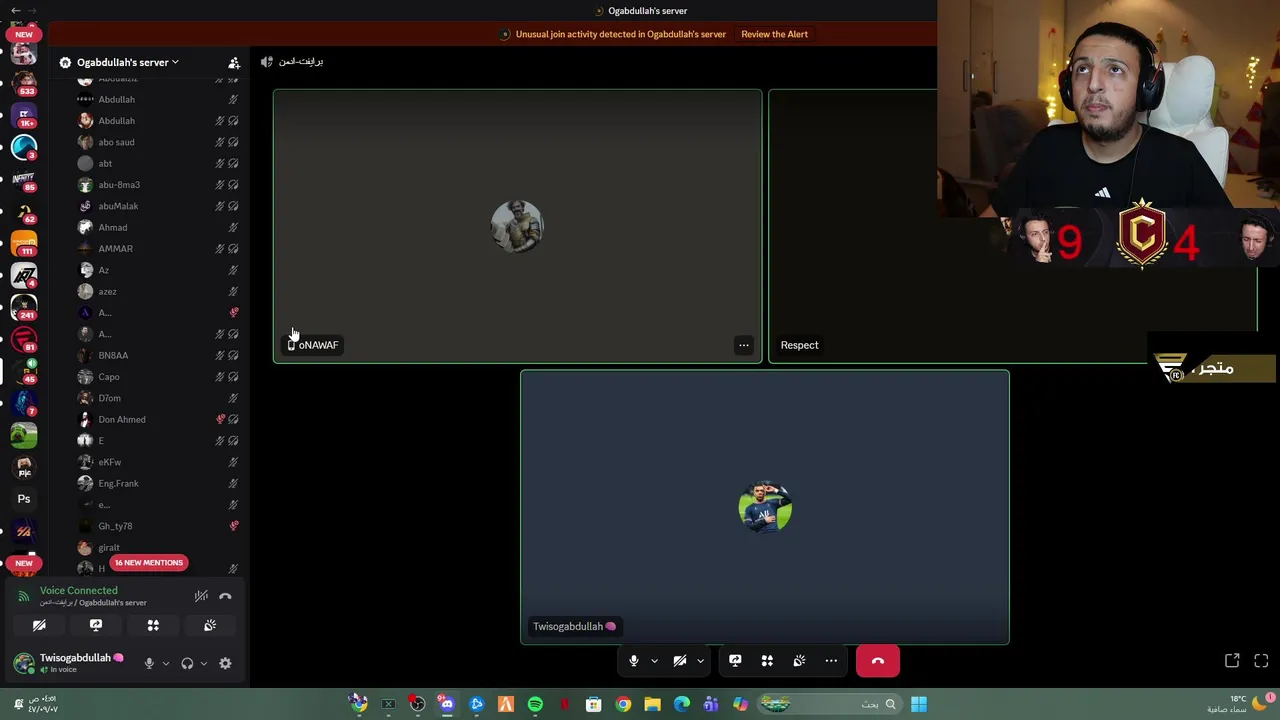The width and height of the screenshot is (1280, 720).
Task: Click your avatar in the user panel
Action: 24,663
